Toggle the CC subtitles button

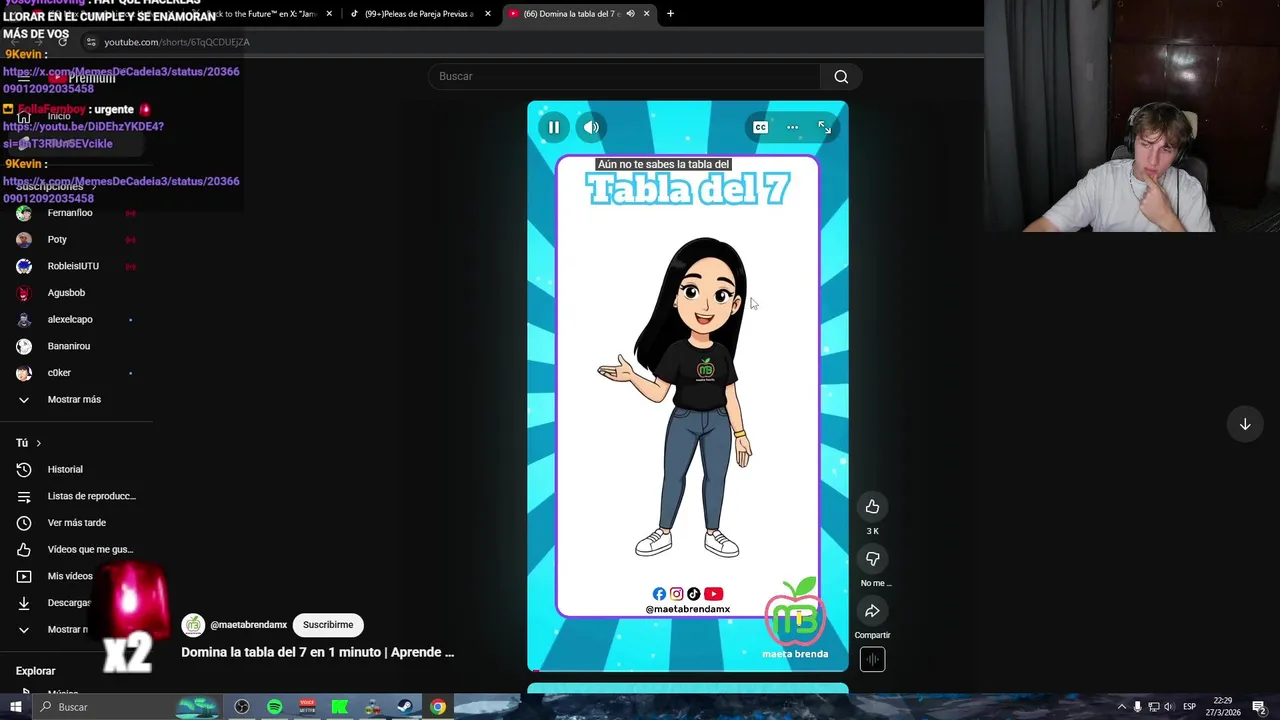pos(761,127)
